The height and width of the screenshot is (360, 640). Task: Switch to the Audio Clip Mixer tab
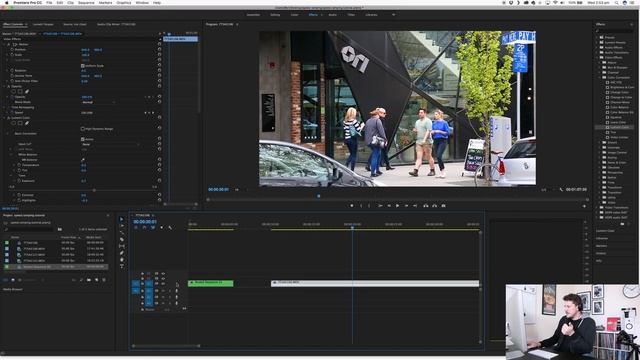pyautogui.click(x=116, y=24)
